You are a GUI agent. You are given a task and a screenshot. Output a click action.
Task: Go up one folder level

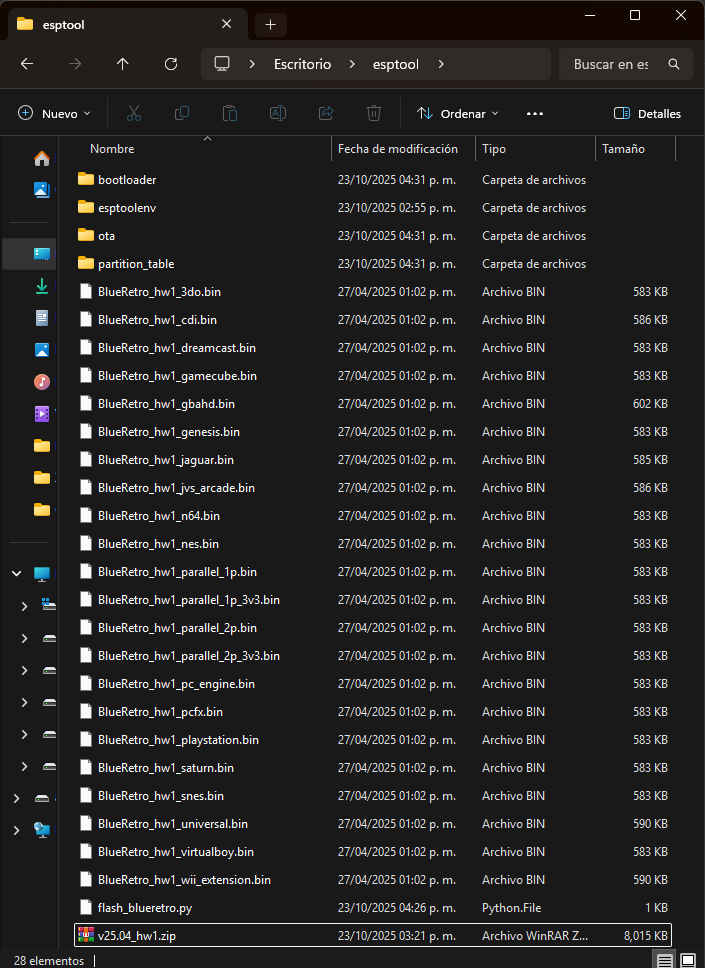[x=123, y=64]
